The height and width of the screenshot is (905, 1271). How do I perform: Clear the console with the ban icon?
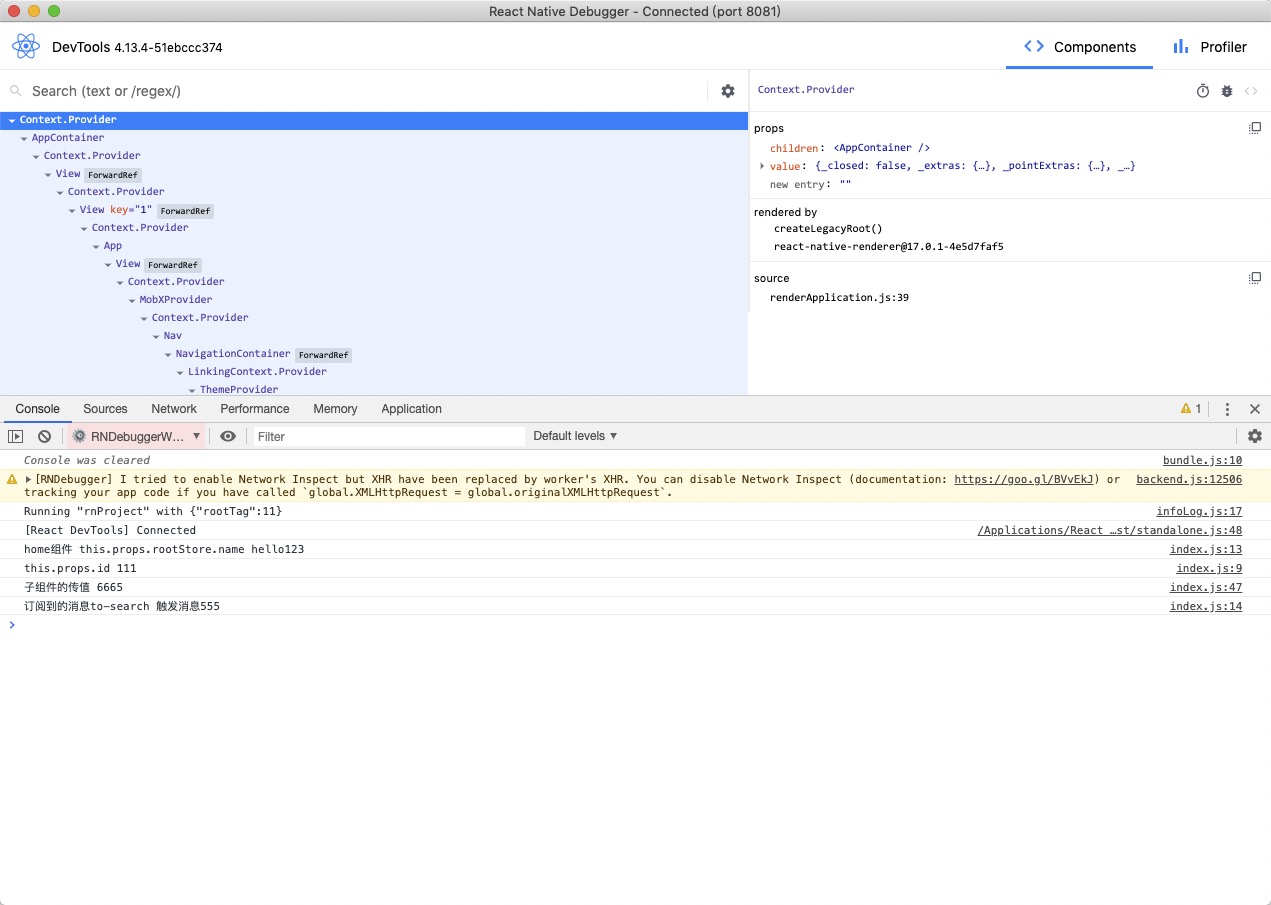pos(44,436)
